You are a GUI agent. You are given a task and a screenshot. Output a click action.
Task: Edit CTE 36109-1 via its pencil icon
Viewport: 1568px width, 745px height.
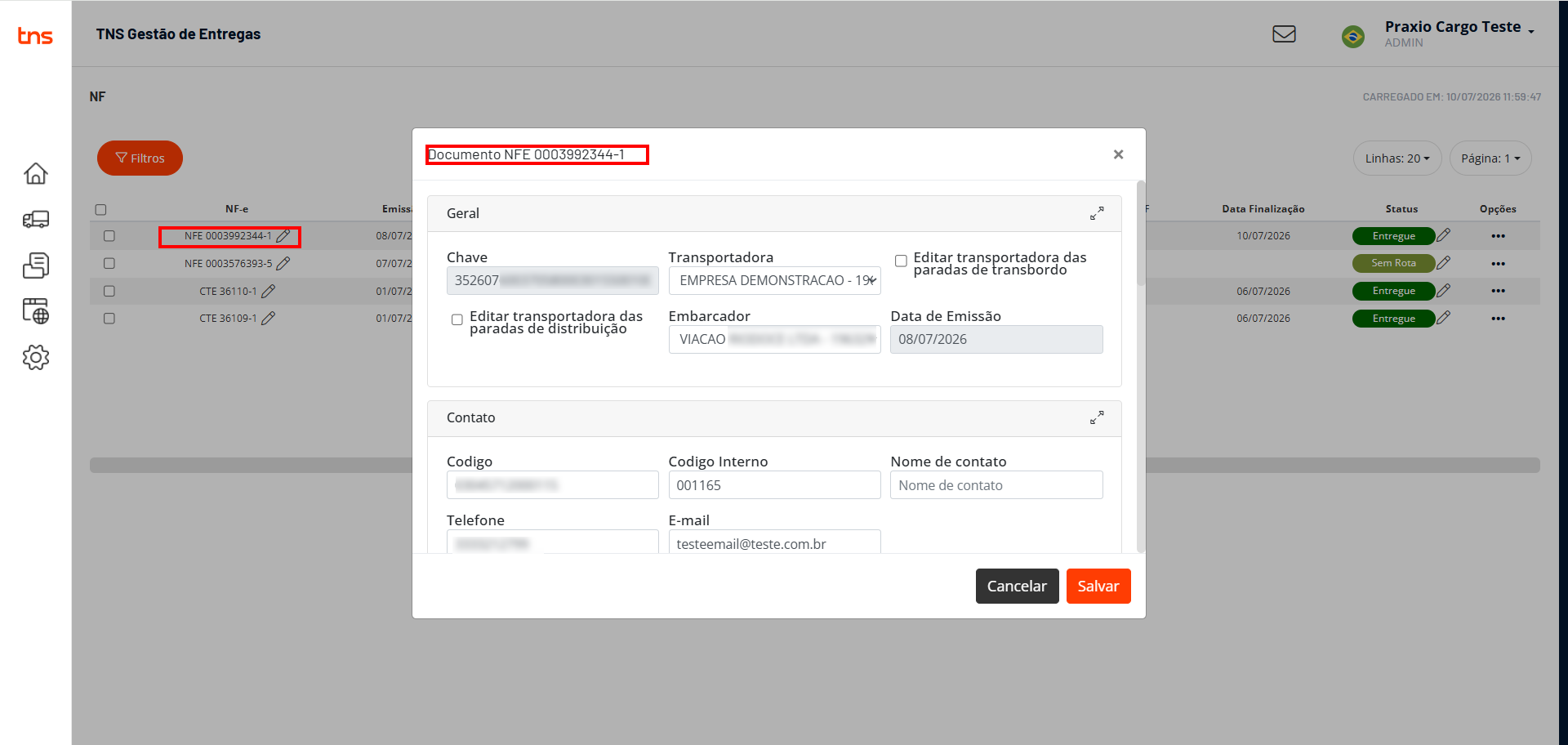(268, 319)
